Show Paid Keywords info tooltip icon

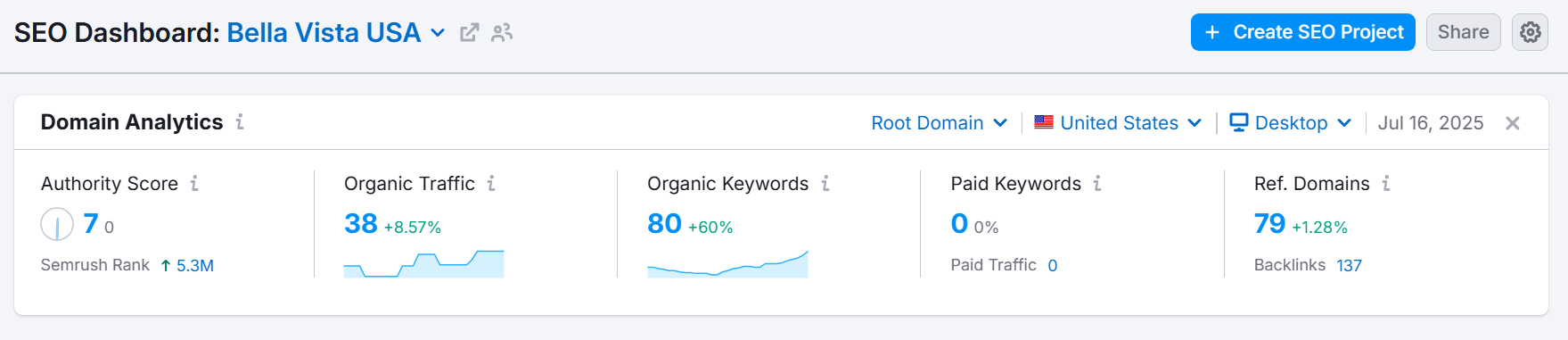pyautogui.click(x=1097, y=183)
